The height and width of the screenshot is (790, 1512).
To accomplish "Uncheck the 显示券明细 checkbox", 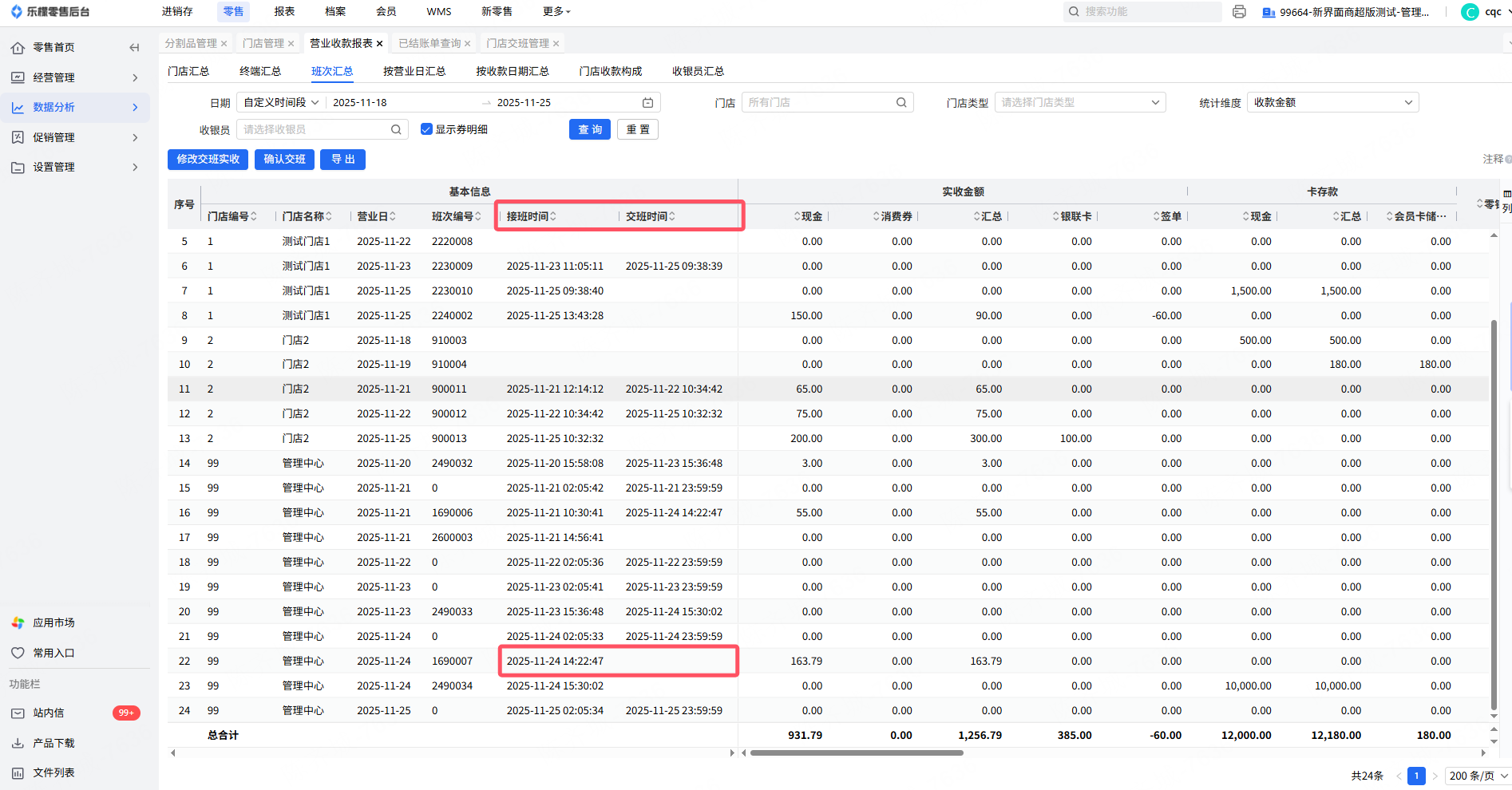I will 426,130.
